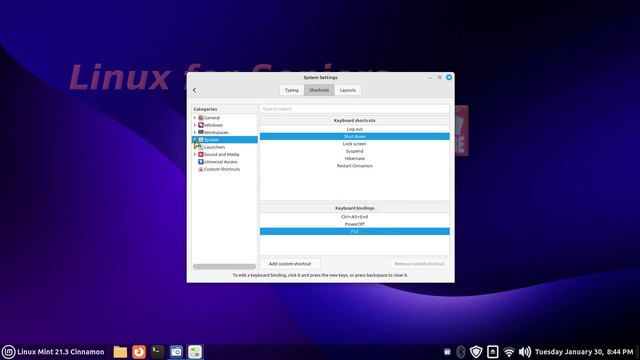Click the Workspaces category icon
This screenshot has width=640, height=360.
click(201, 132)
